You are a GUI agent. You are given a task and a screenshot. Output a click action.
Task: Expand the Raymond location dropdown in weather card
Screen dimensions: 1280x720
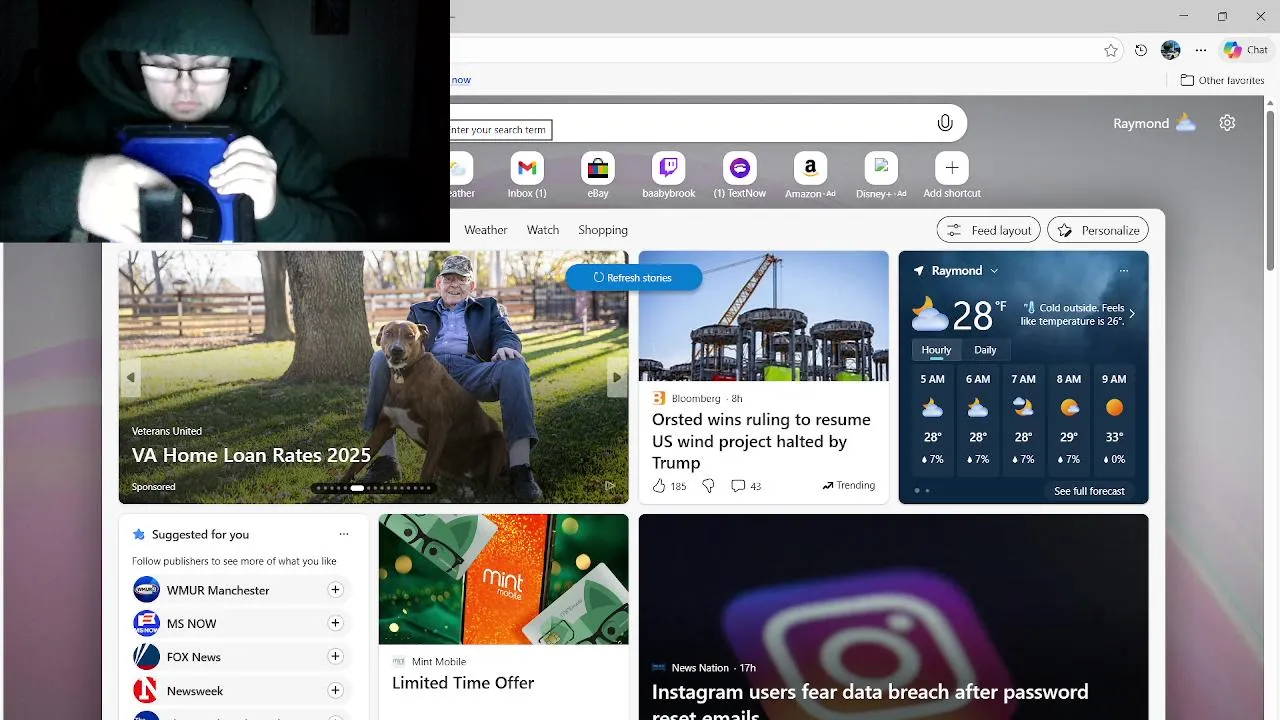coord(994,271)
